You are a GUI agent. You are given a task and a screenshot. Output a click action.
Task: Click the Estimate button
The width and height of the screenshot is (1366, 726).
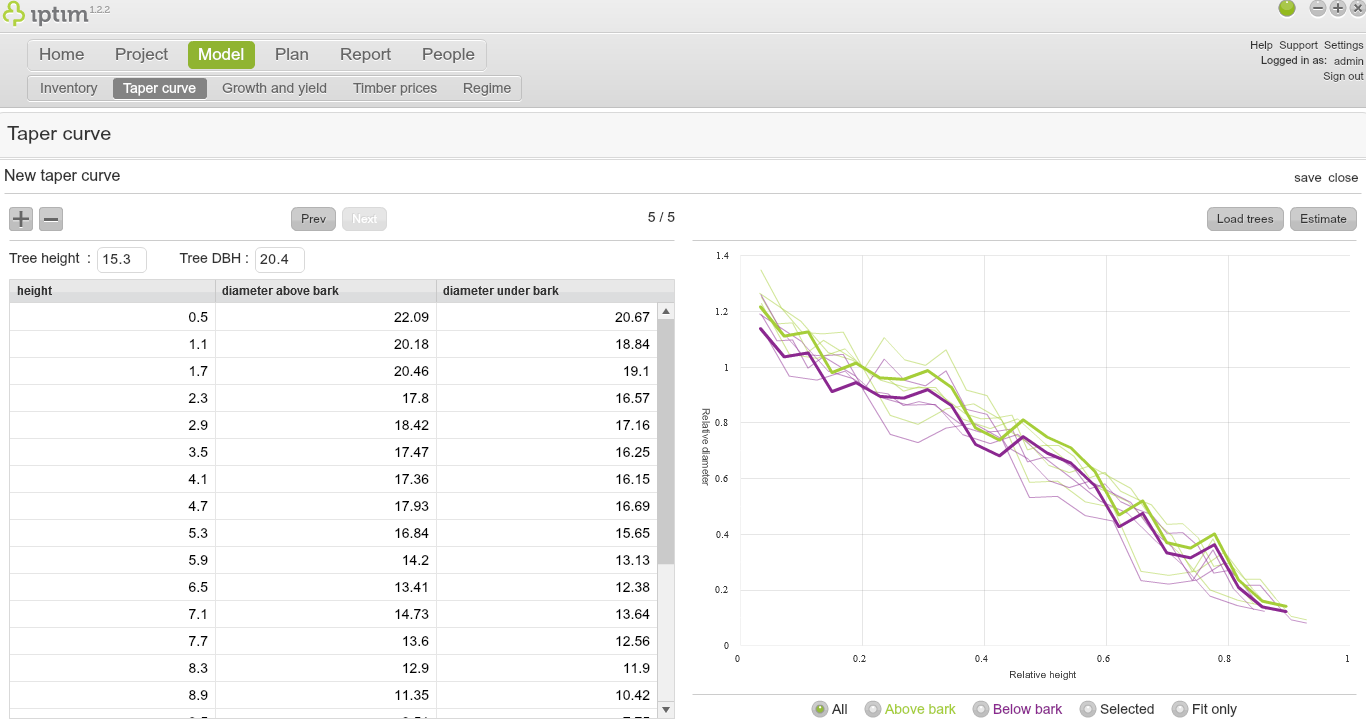[x=1322, y=218]
